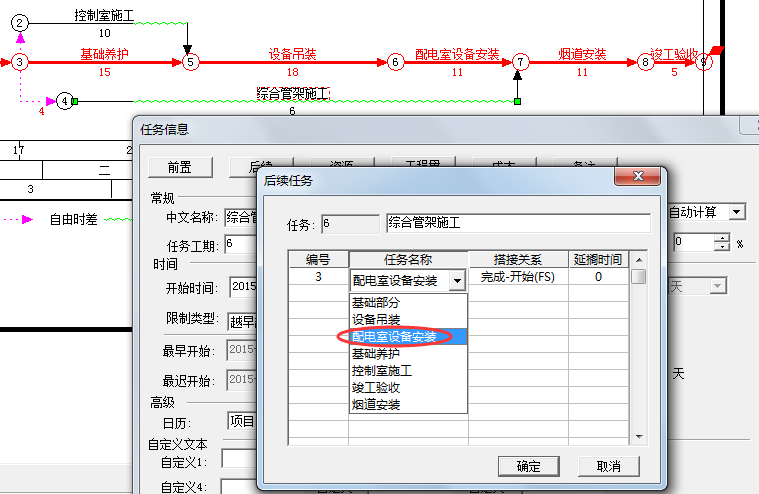Click green end handle below node 7
The width and height of the screenshot is (759, 494).
coord(517,101)
